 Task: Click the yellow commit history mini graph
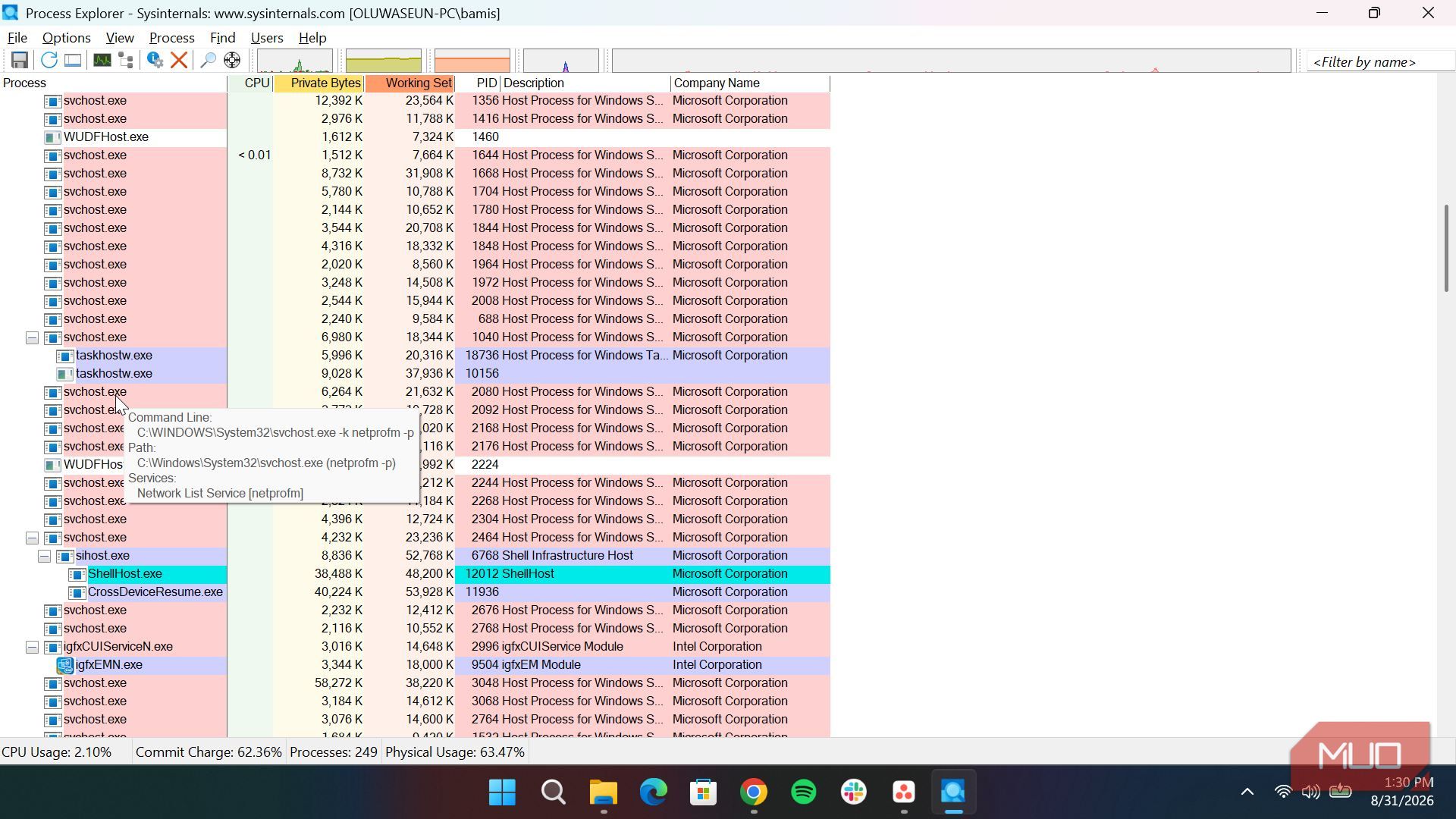384,61
